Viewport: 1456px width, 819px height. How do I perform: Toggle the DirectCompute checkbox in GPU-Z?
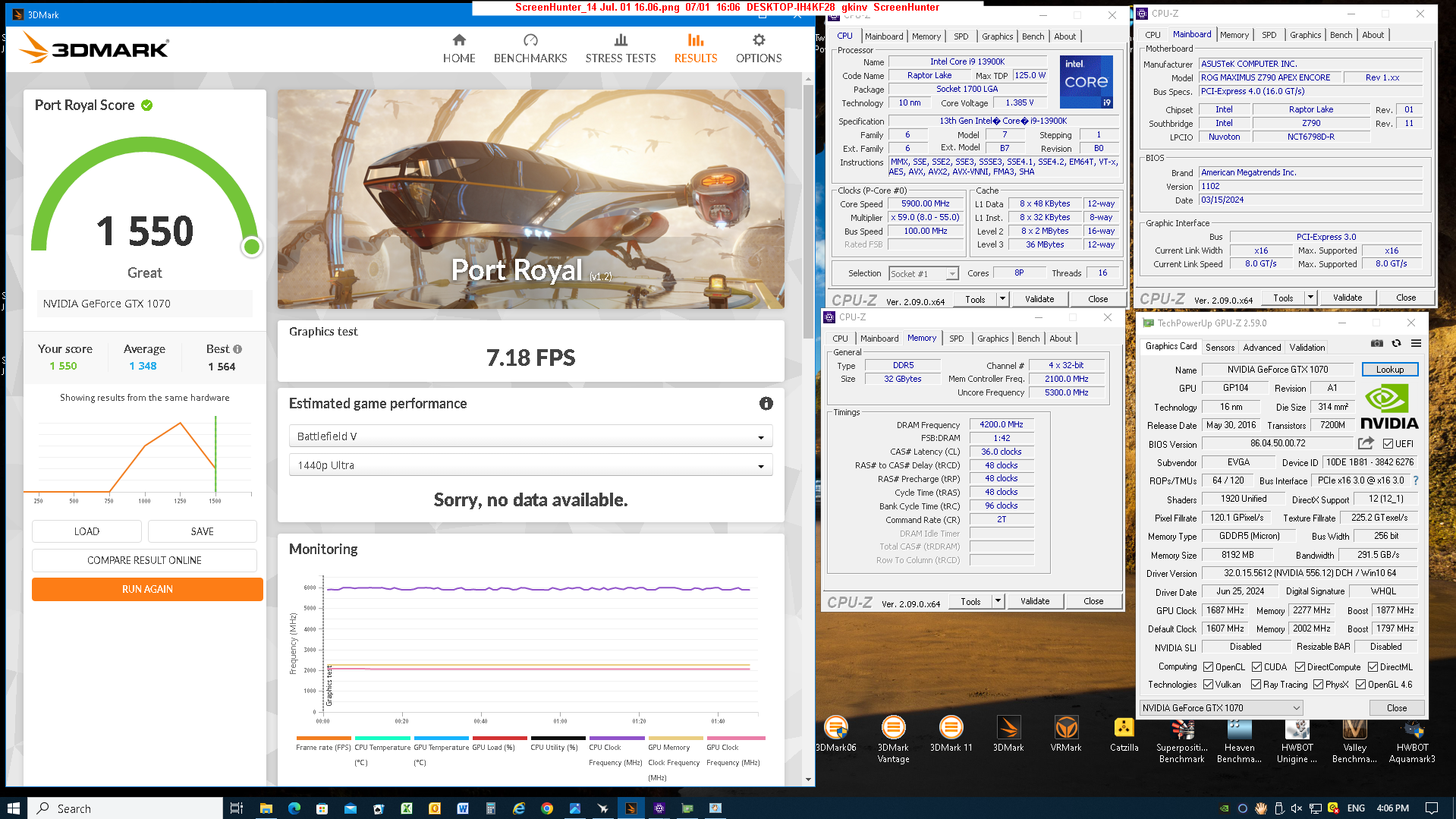tap(1300, 667)
